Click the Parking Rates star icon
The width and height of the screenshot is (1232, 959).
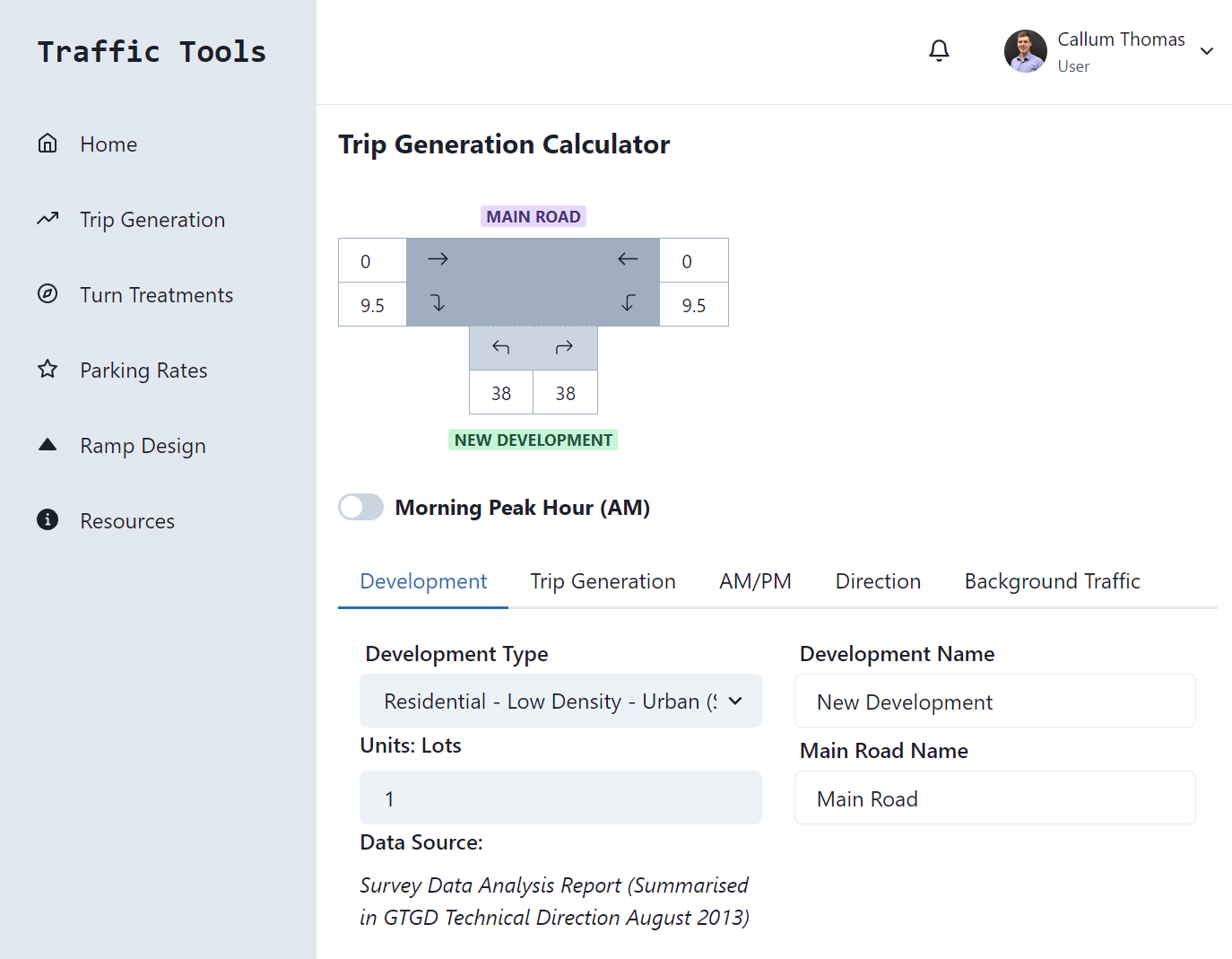(48, 370)
